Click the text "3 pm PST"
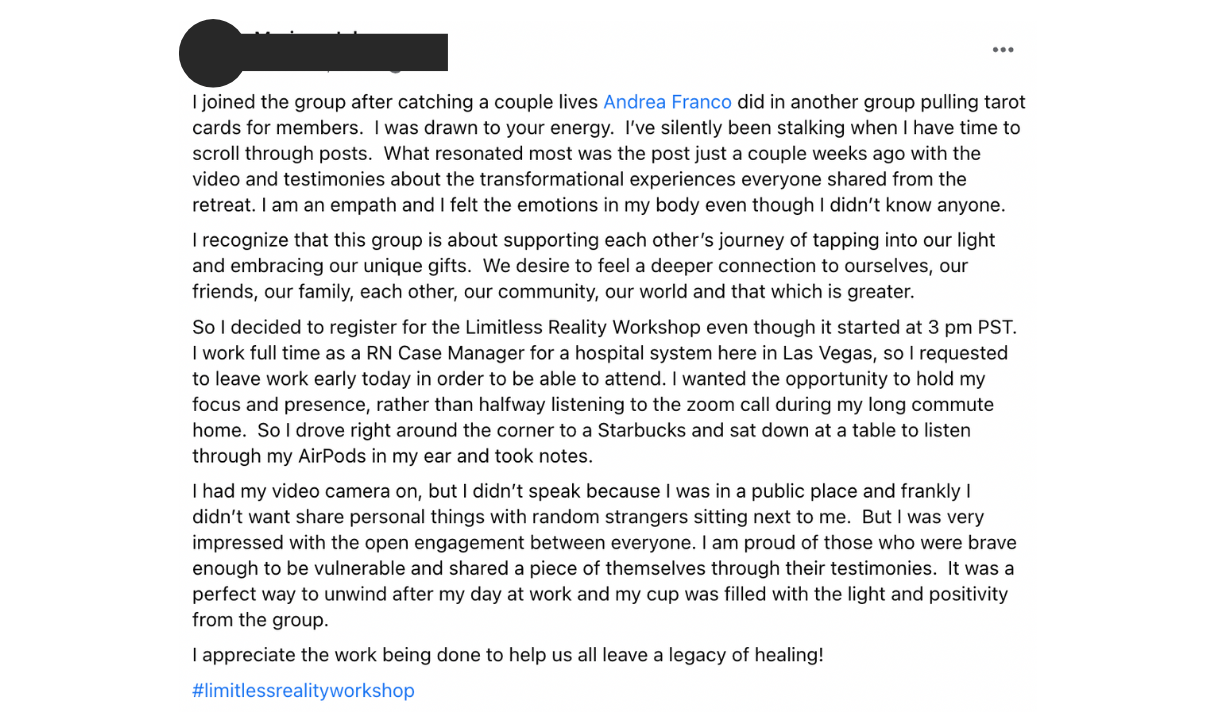This screenshot has height=712, width=1216. [976, 327]
